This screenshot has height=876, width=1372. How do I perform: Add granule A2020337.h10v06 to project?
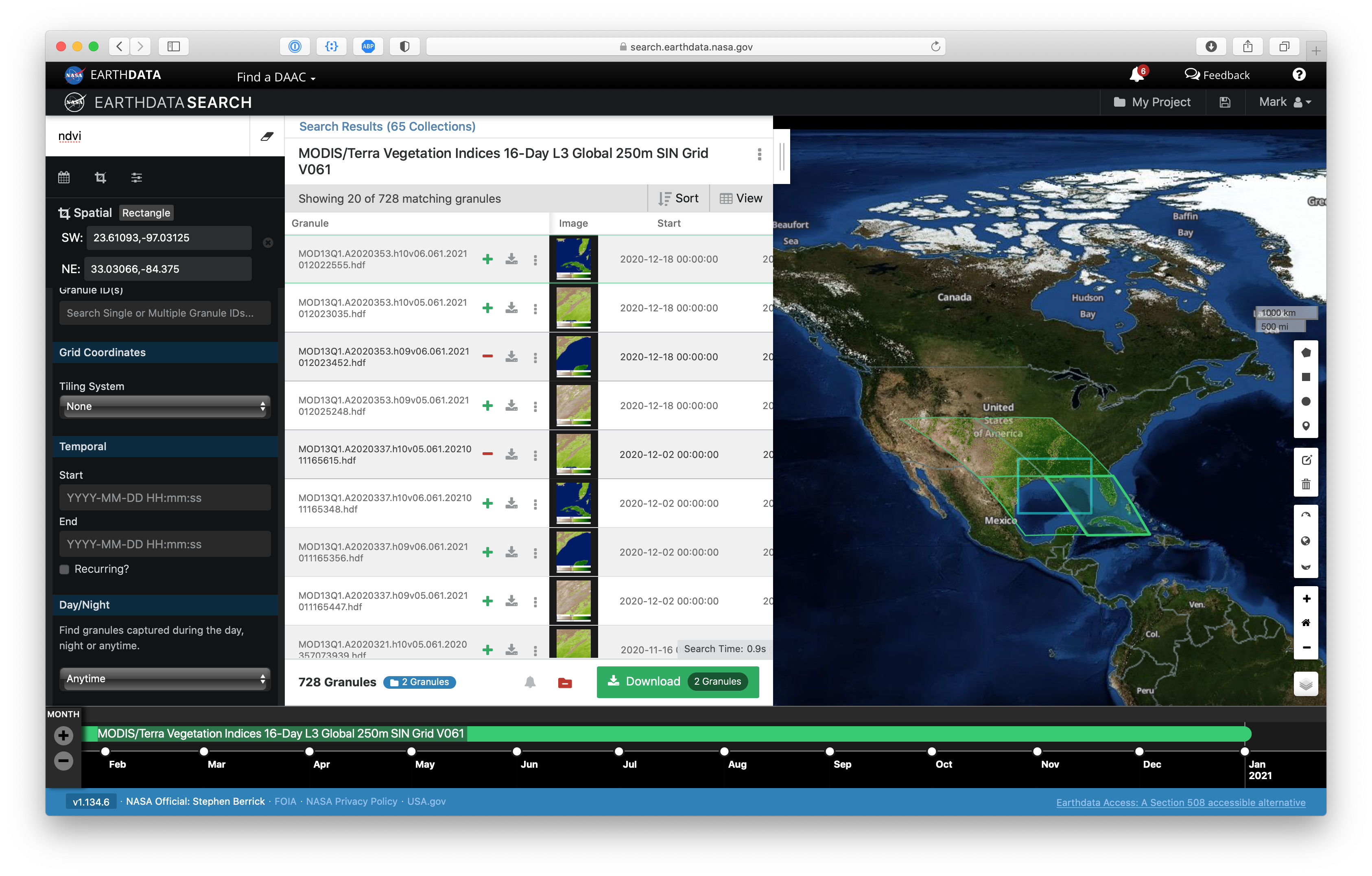pyautogui.click(x=488, y=504)
